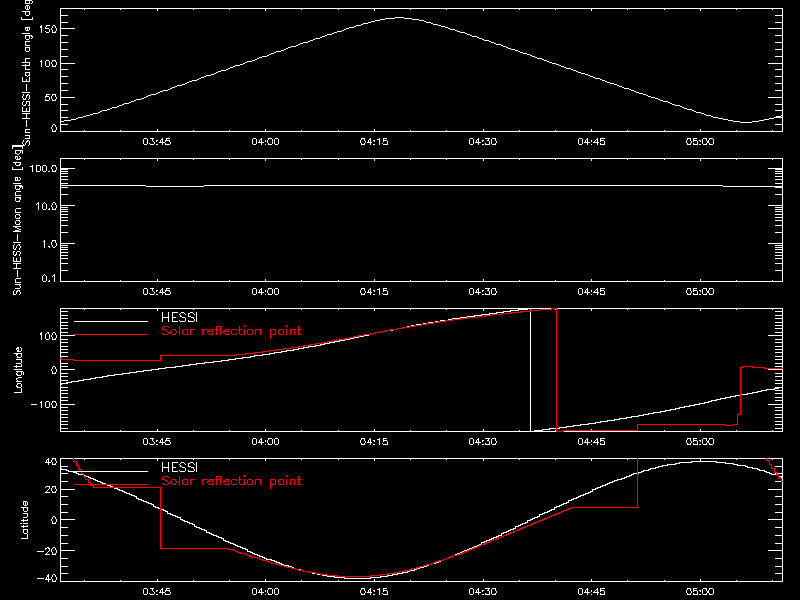Click '04:00' under the Earth angle plot

[x=265, y=141]
